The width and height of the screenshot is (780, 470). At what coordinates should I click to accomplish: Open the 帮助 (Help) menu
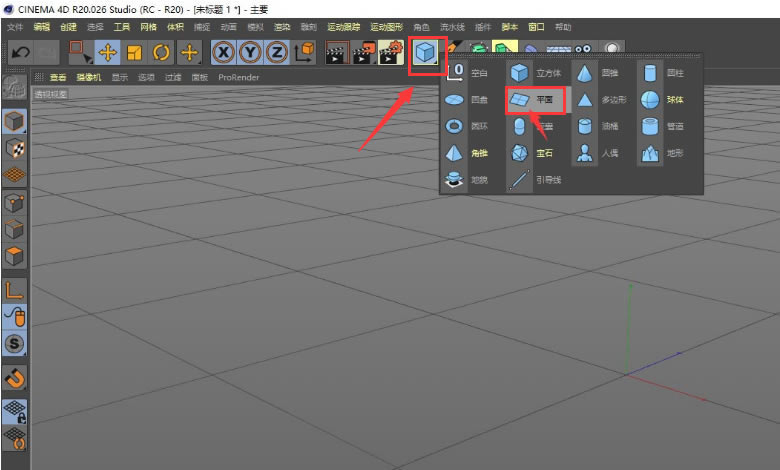(563, 27)
